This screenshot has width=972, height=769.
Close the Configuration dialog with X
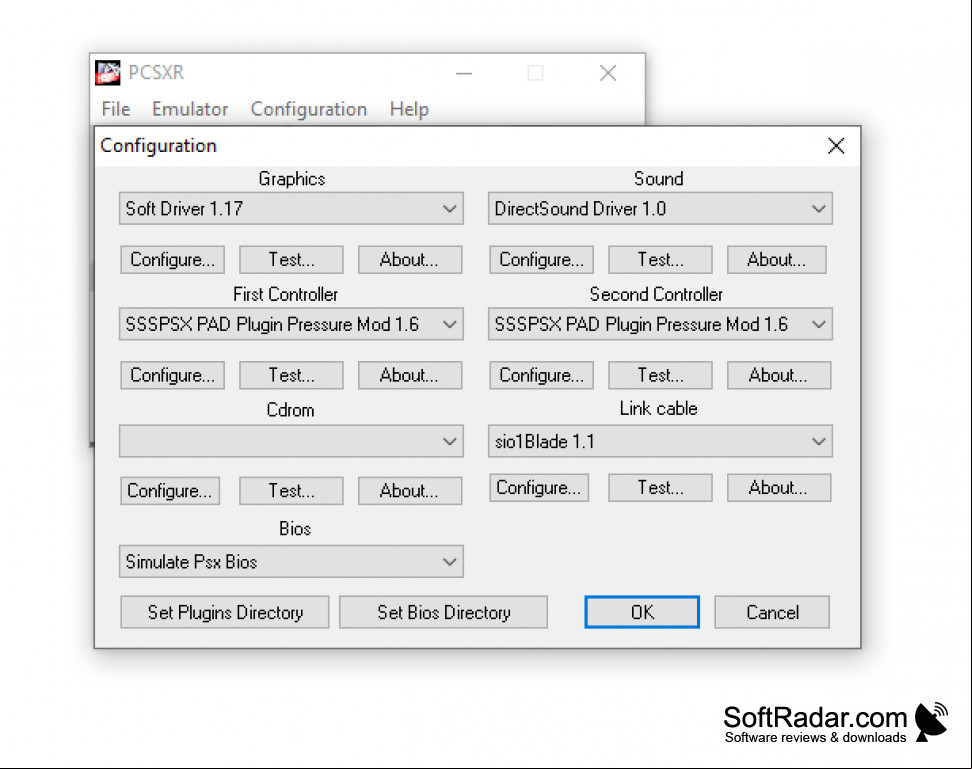pyautogui.click(x=836, y=146)
